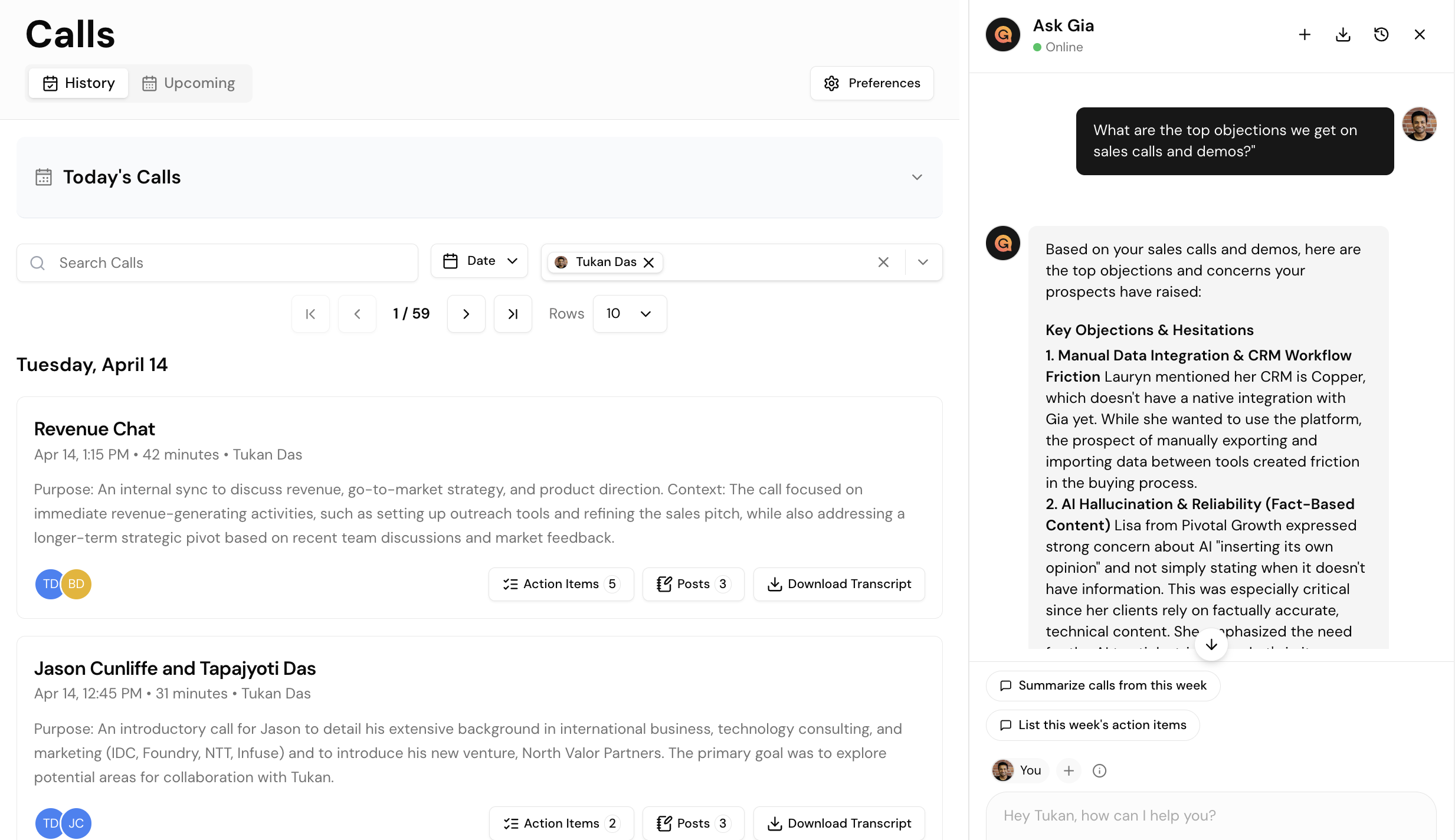
Task: Jump to last page of calls
Action: [x=513, y=314]
